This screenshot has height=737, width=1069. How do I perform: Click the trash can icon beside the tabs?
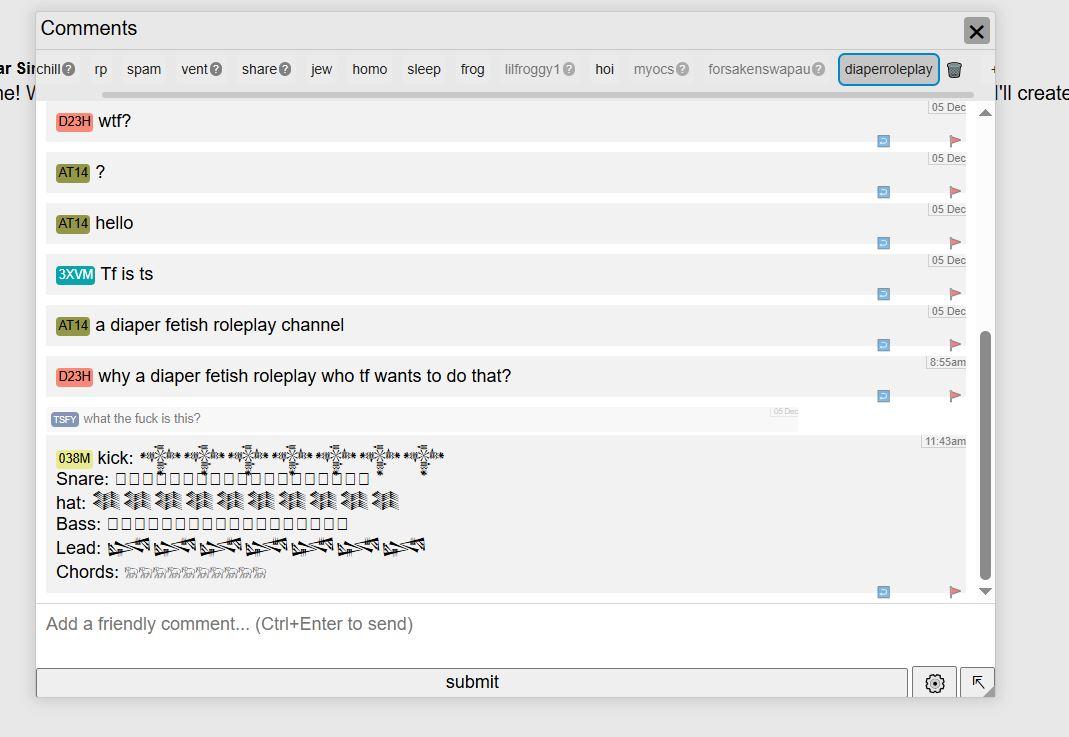pos(954,70)
